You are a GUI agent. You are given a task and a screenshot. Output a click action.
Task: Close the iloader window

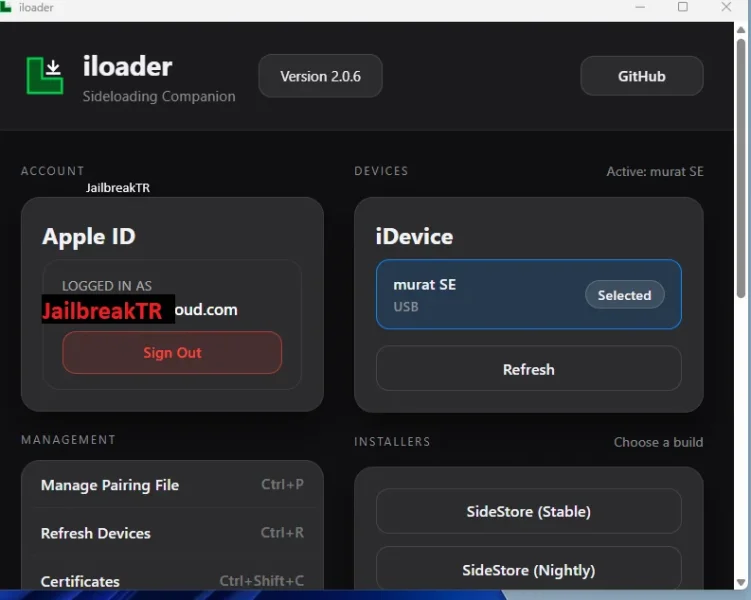coord(727,8)
